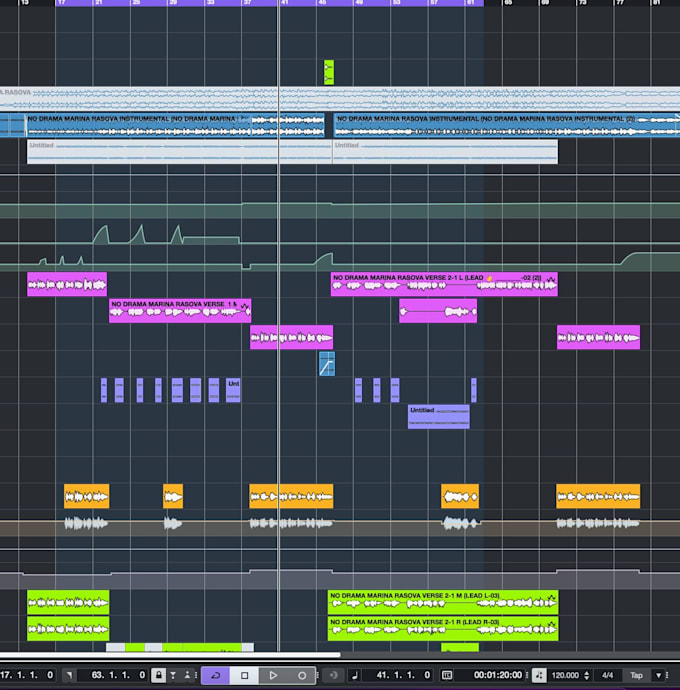Edit the primary position 41.1.1.0

point(404,675)
